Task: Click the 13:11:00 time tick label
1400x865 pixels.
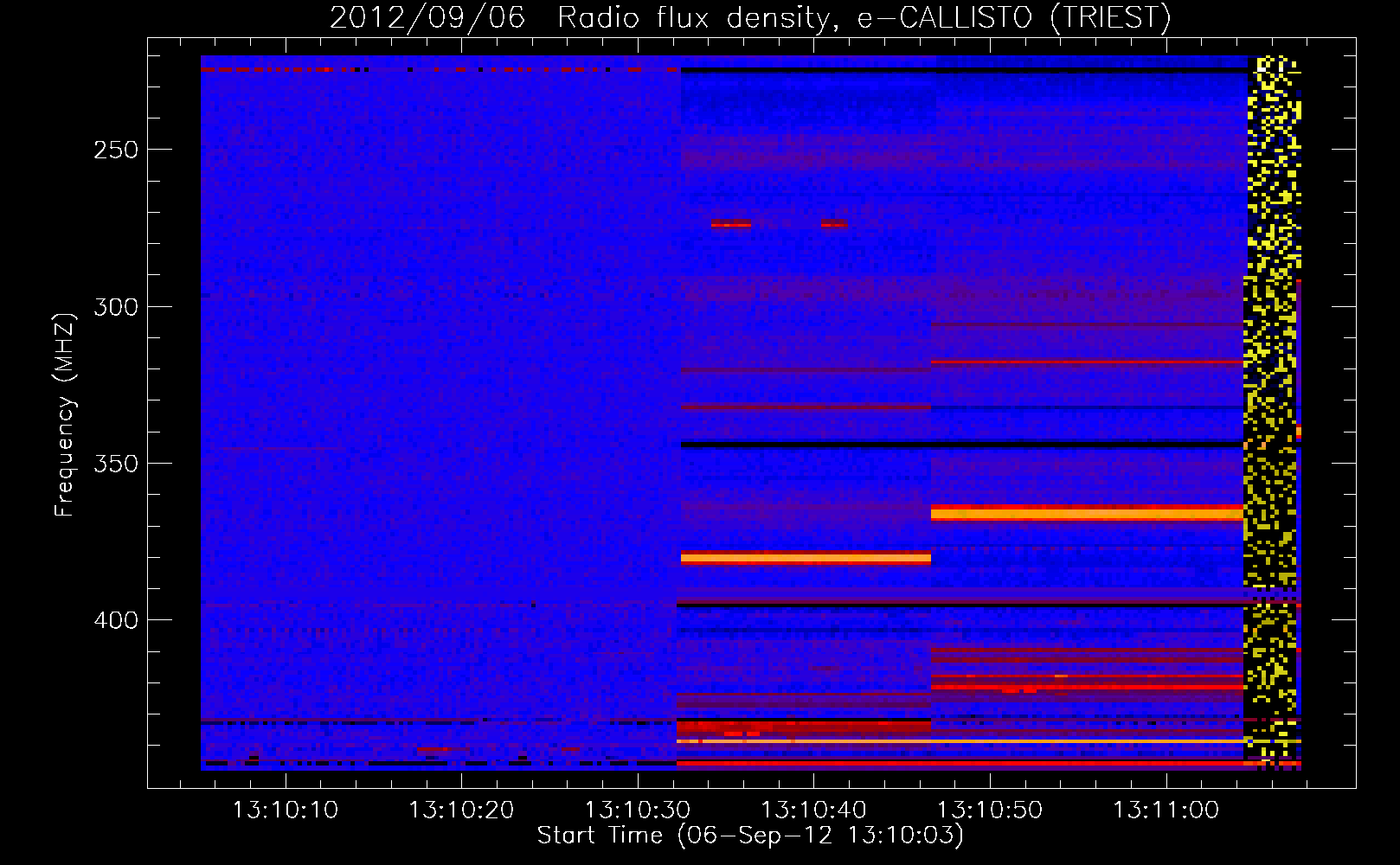Action: click(1166, 811)
